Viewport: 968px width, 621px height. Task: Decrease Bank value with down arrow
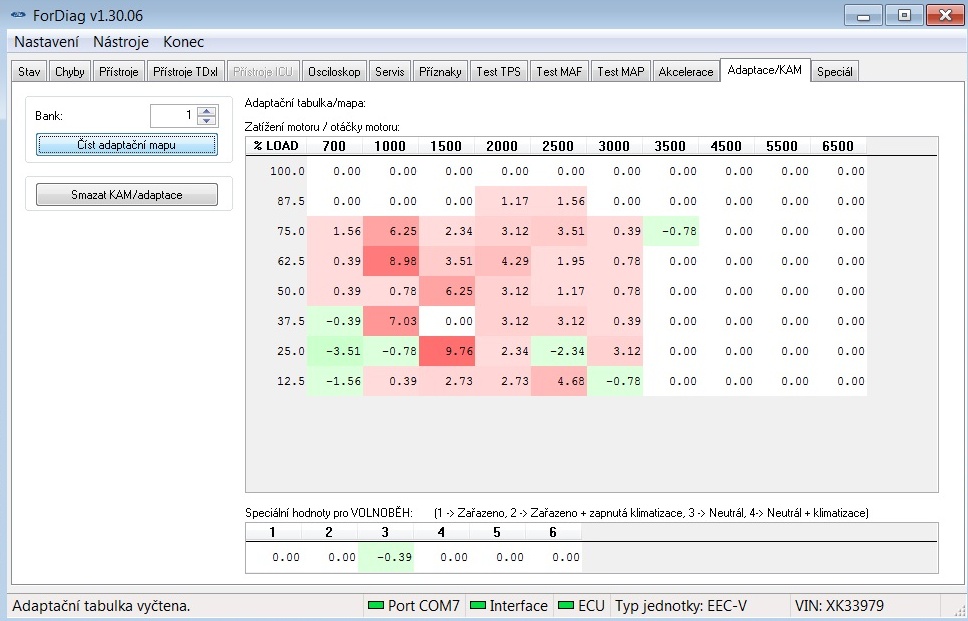pyautogui.click(x=207, y=120)
